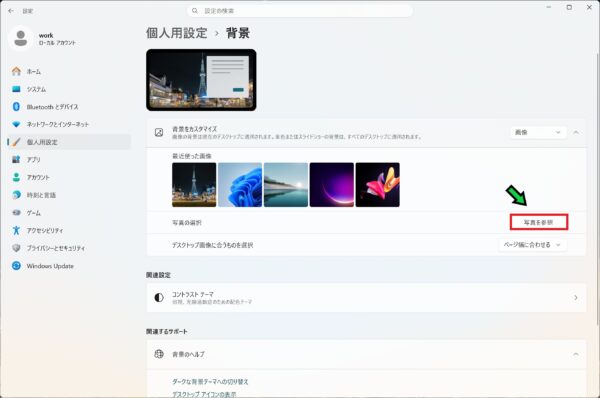Choose the lake landscape recent image

pos(286,185)
